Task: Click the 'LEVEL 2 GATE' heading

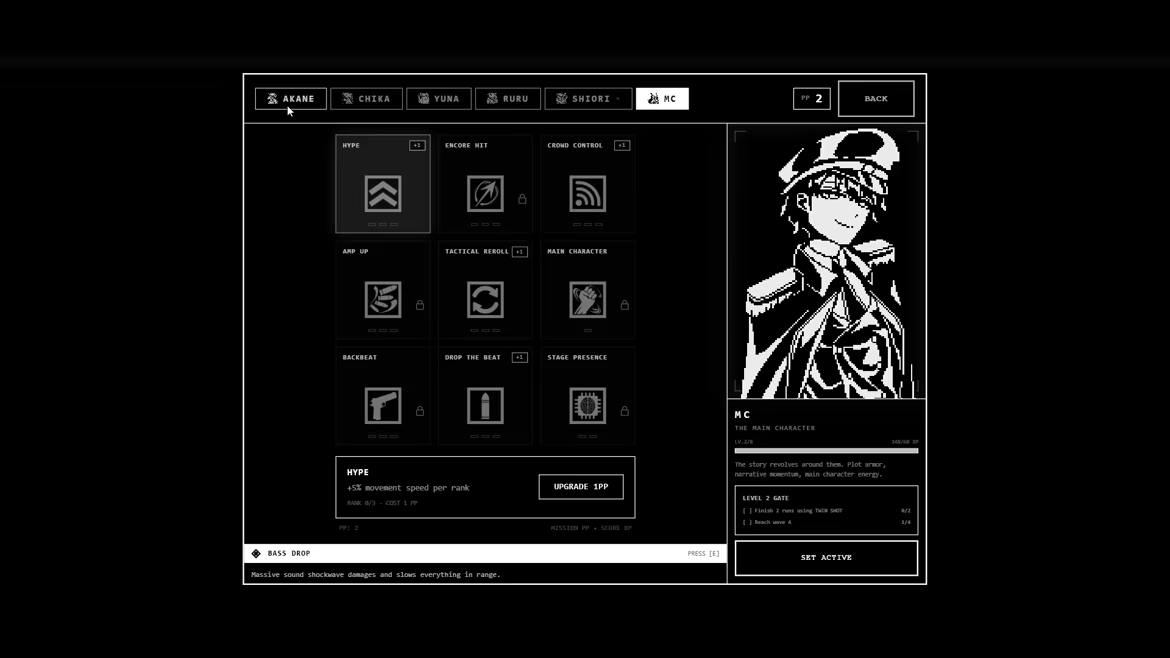Action: pyautogui.click(x=765, y=498)
